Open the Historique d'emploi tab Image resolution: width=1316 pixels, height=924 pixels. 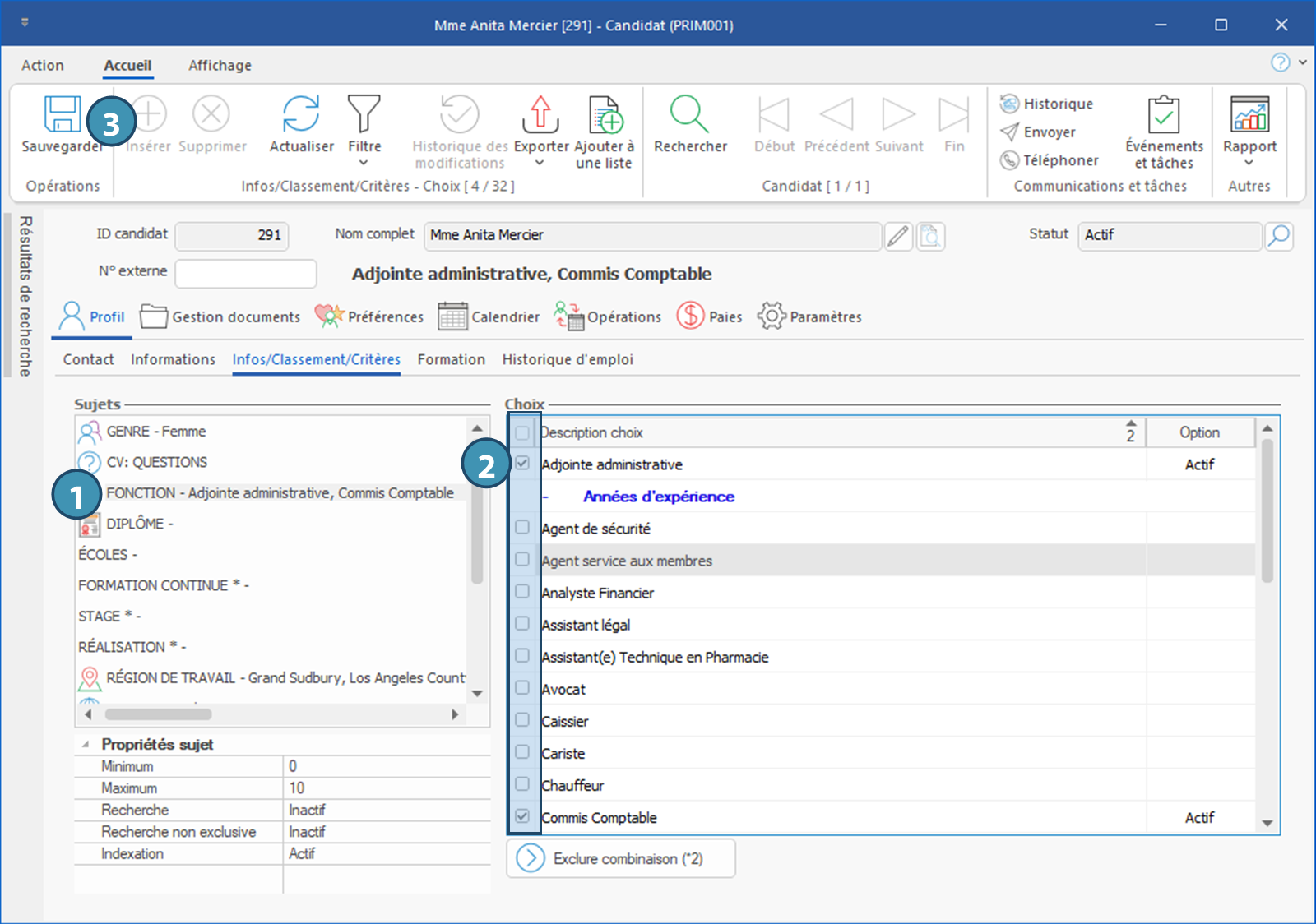tap(568, 359)
